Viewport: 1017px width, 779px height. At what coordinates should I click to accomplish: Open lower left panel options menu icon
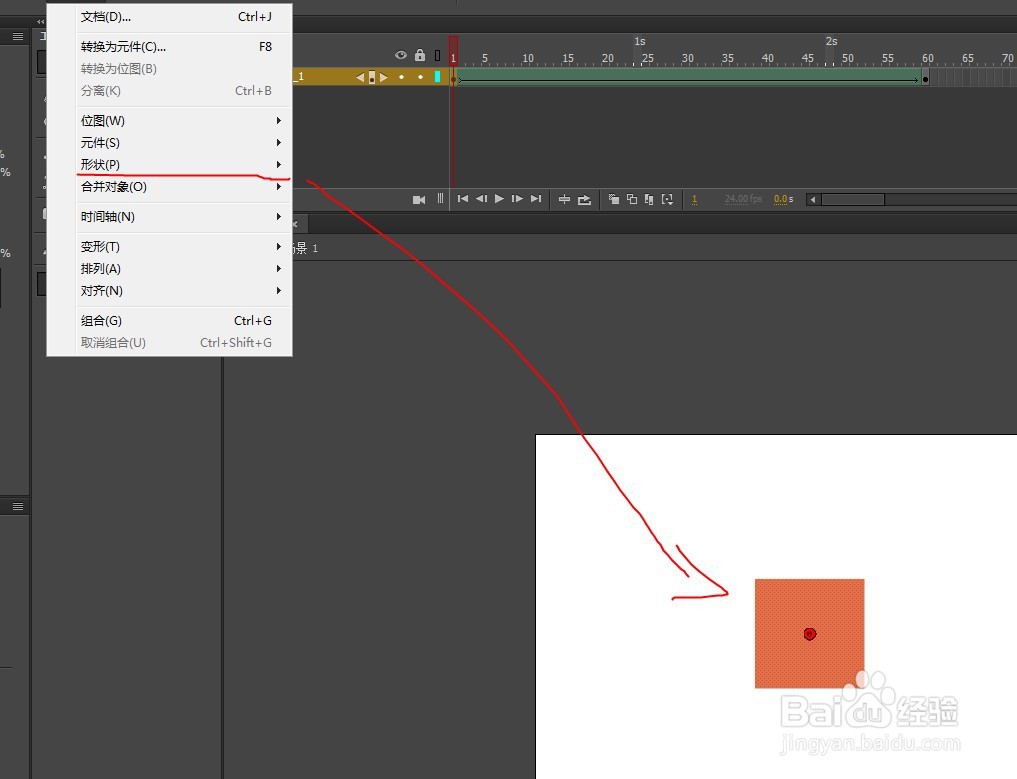[18, 507]
